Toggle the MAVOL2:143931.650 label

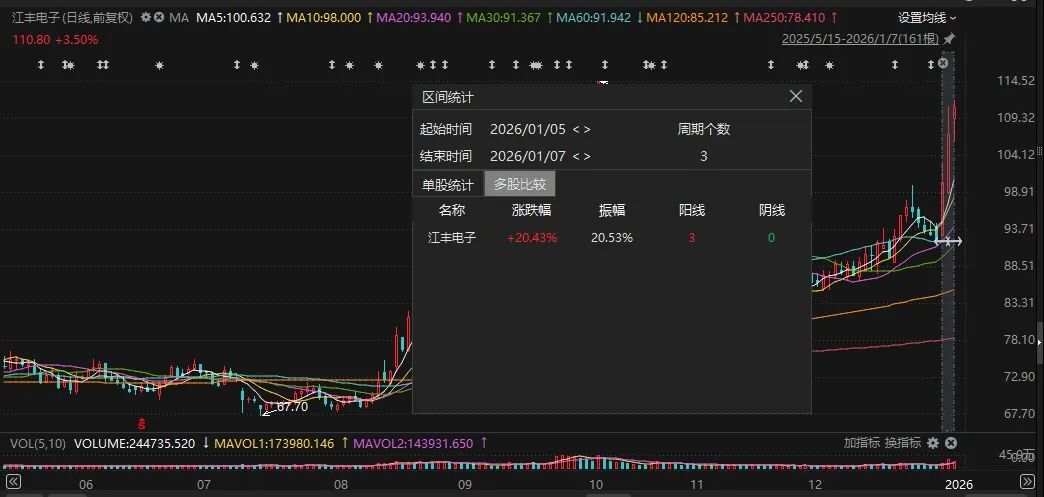tap(413, 443)
